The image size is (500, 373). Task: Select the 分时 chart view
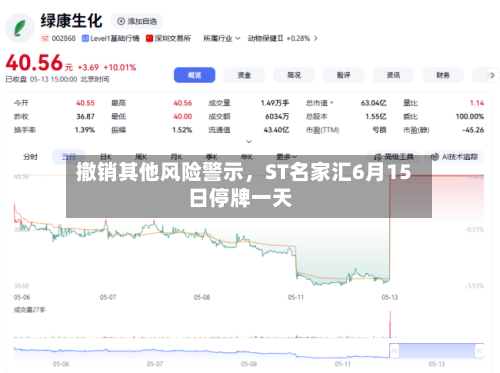(x=30, y=157)
